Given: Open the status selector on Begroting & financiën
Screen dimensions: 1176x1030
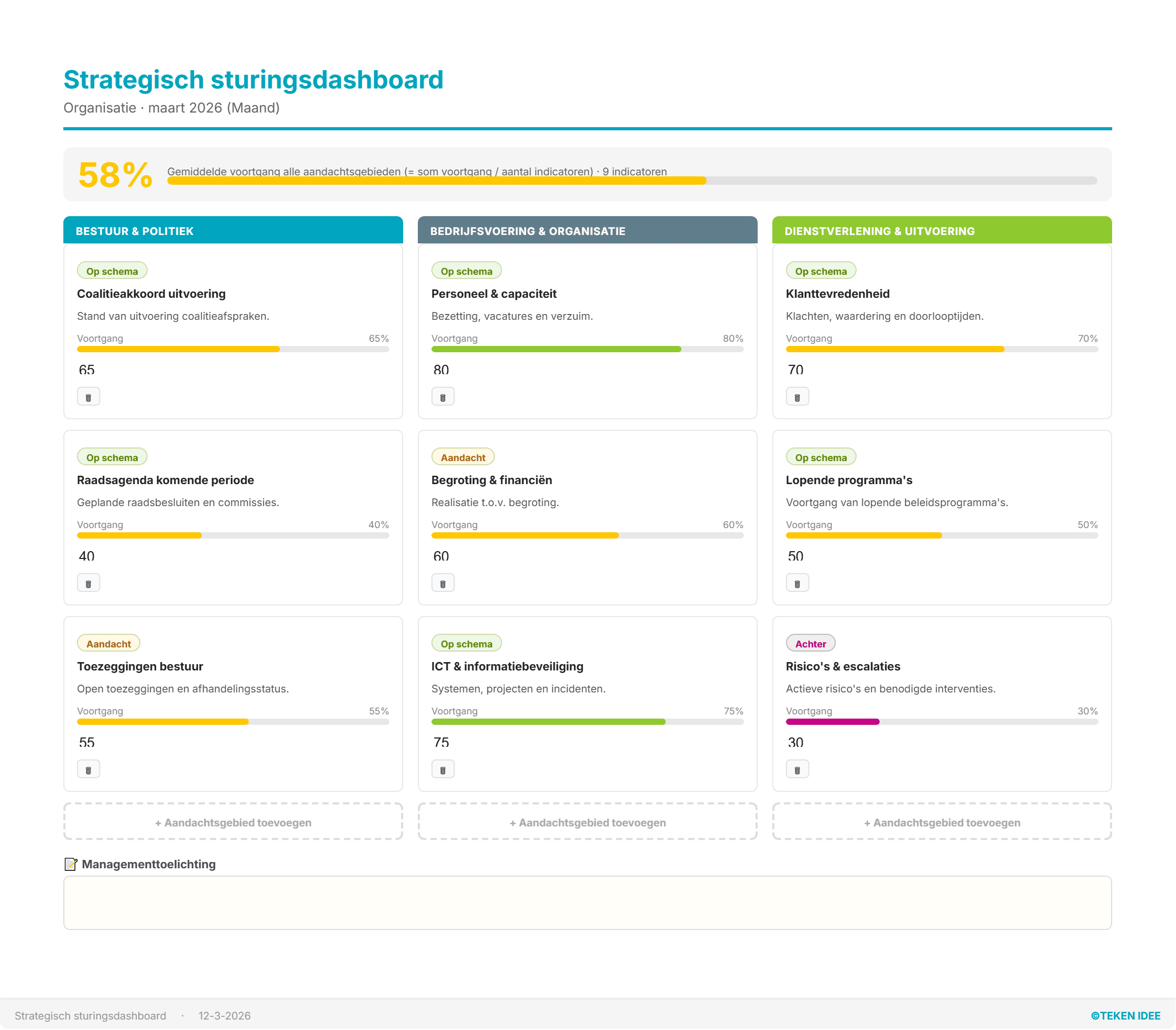Looking at the screenshot, I should (x=462, y=456).
